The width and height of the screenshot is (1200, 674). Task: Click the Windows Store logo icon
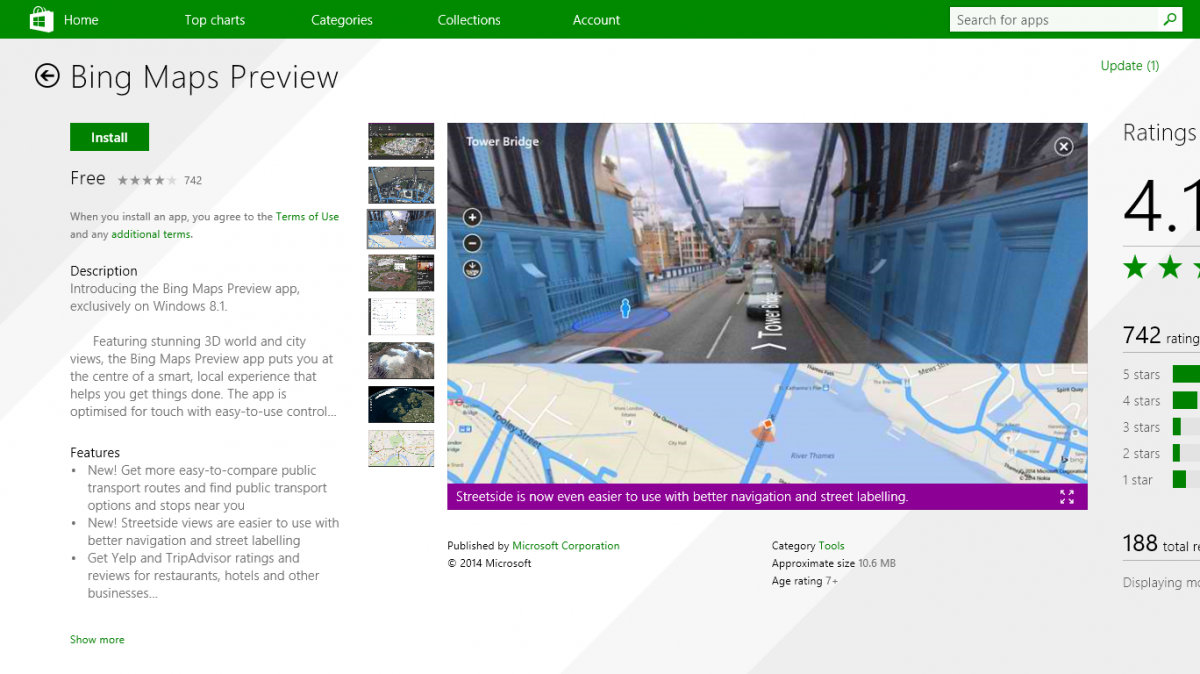point(41,19)
